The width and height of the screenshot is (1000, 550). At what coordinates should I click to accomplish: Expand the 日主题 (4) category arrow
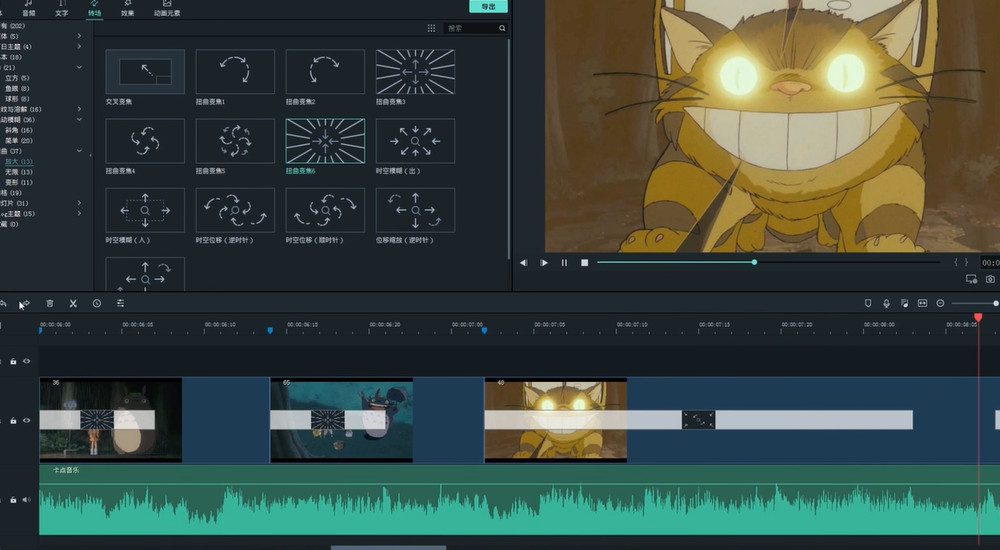point(79,47)
